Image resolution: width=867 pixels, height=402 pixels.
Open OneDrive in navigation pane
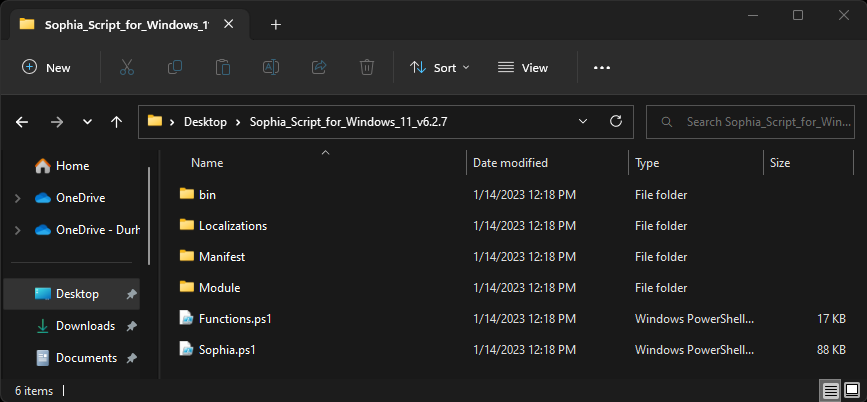coord(70,198)
